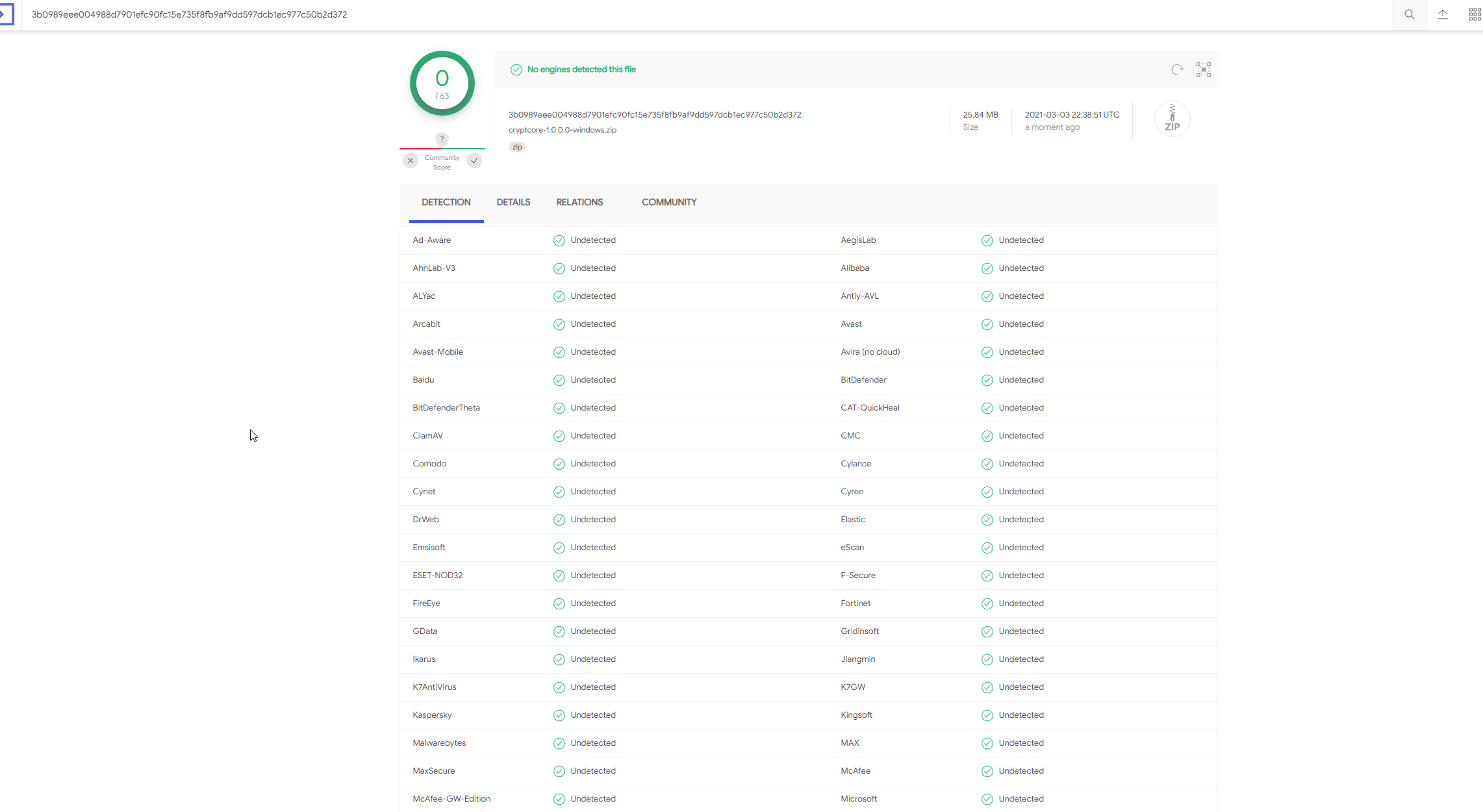Screen dimensions: 1483x812
Task: Open the upload file icon
Action: coord(1443,14)
